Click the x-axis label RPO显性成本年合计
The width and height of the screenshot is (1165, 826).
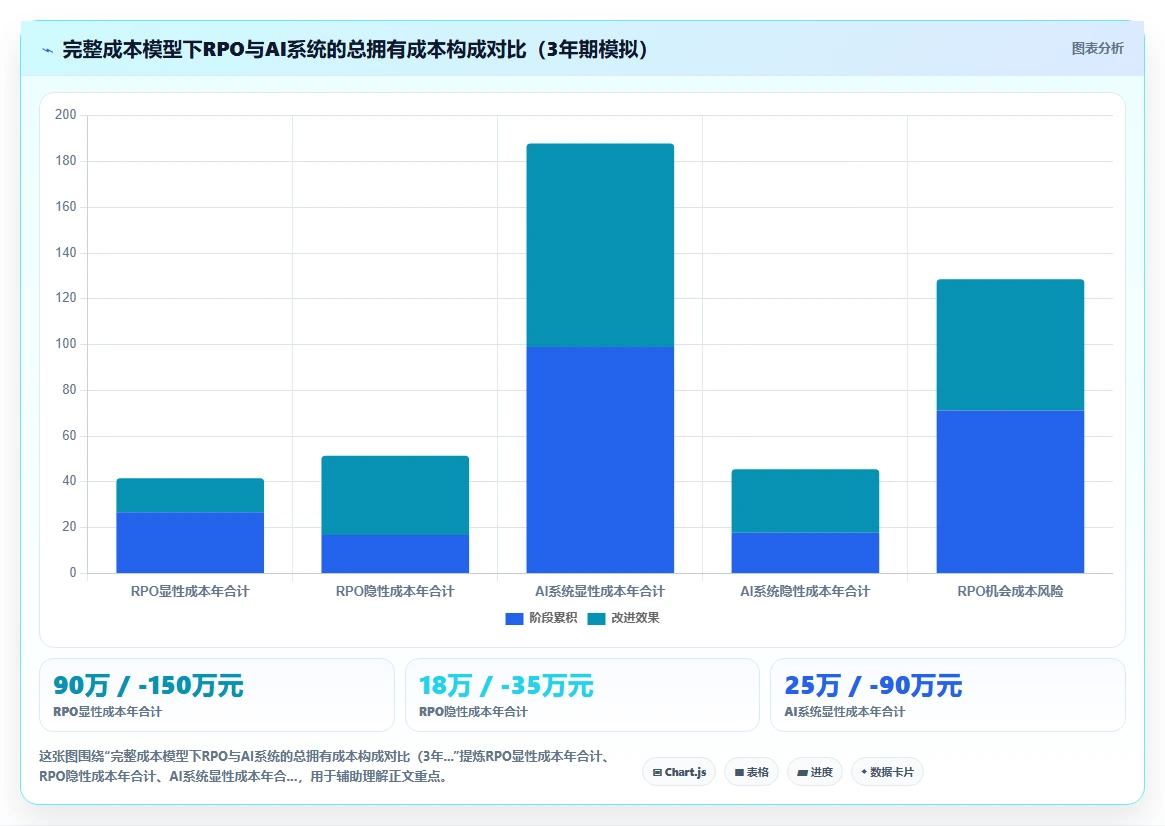pyautogui.click(x=190, y=591)
